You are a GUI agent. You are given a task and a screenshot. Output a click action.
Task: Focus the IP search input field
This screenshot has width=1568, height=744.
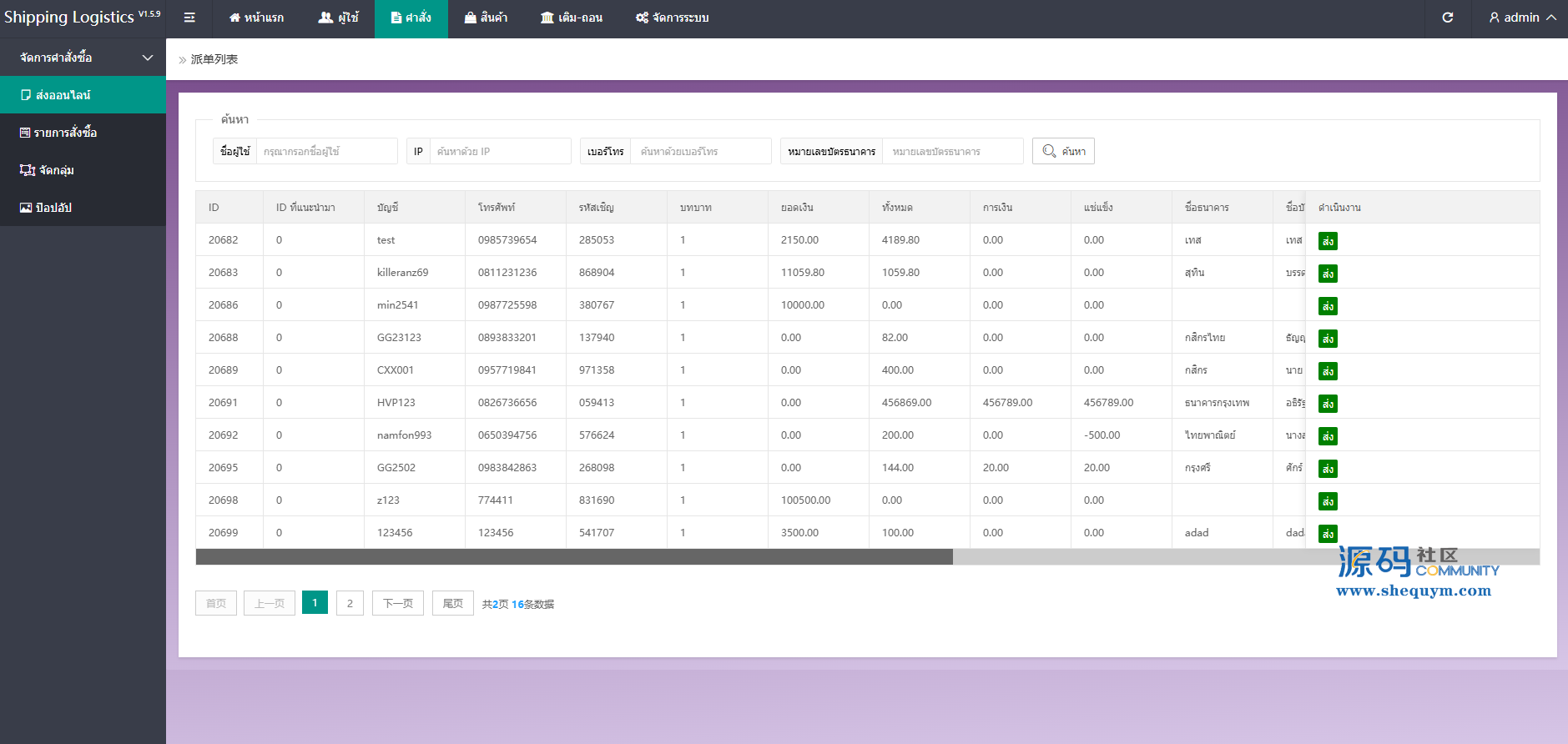500,151
